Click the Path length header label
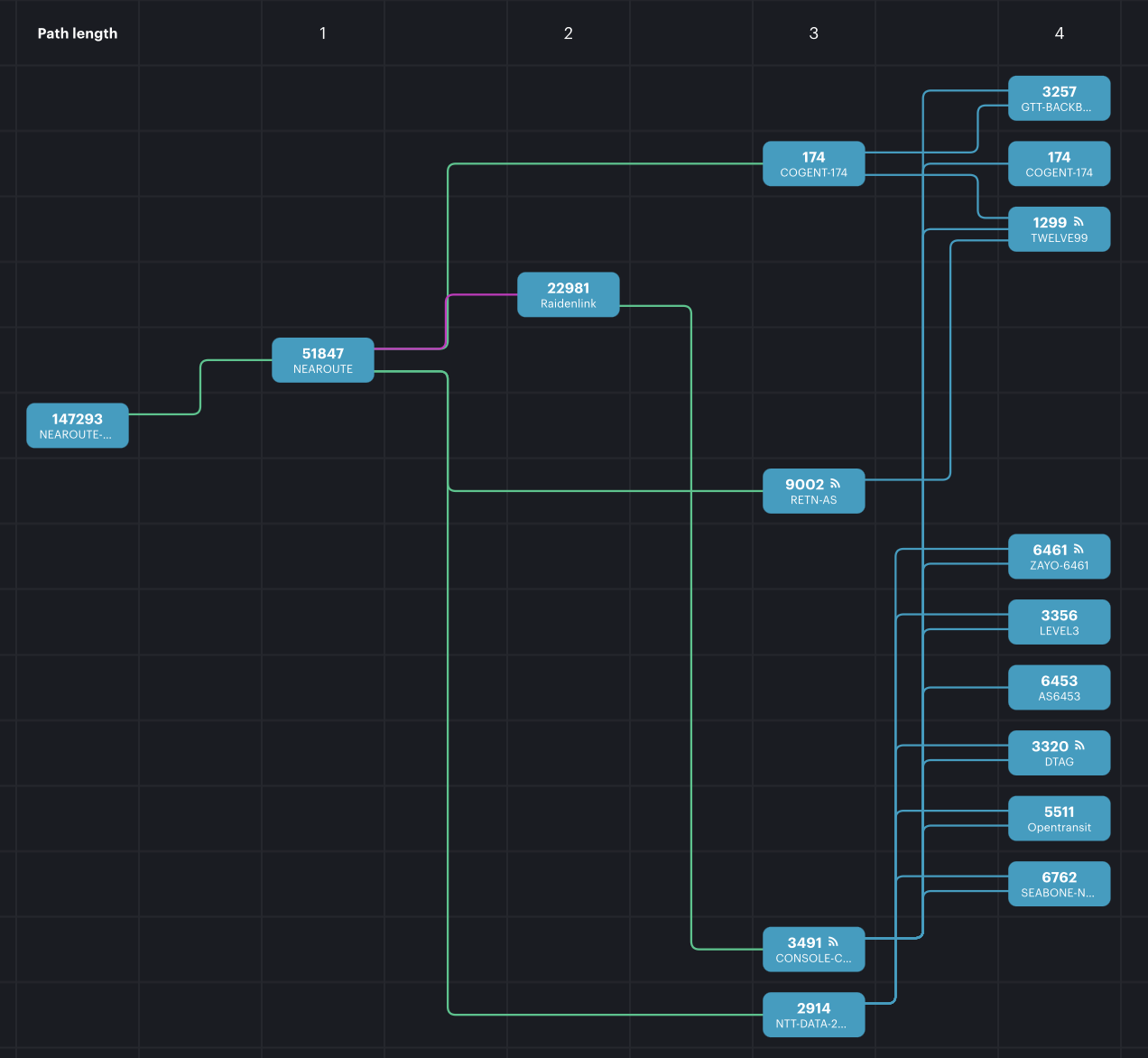Viewport: 1148px width, 1058px height. coord(78,33)
